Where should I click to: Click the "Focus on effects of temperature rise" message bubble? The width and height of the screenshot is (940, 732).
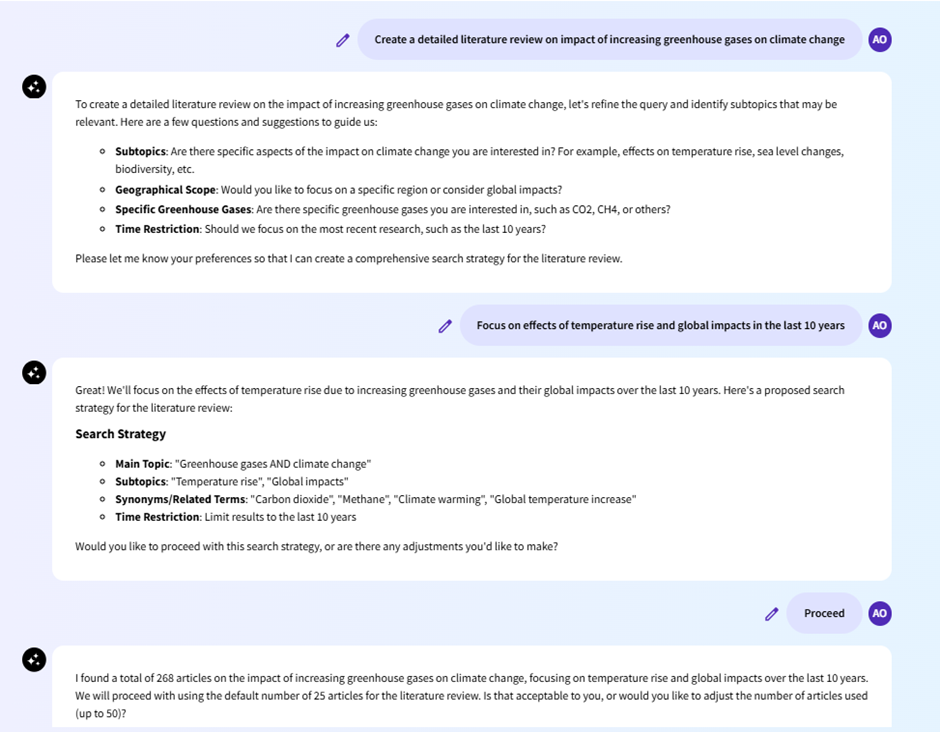click(660, 326)
